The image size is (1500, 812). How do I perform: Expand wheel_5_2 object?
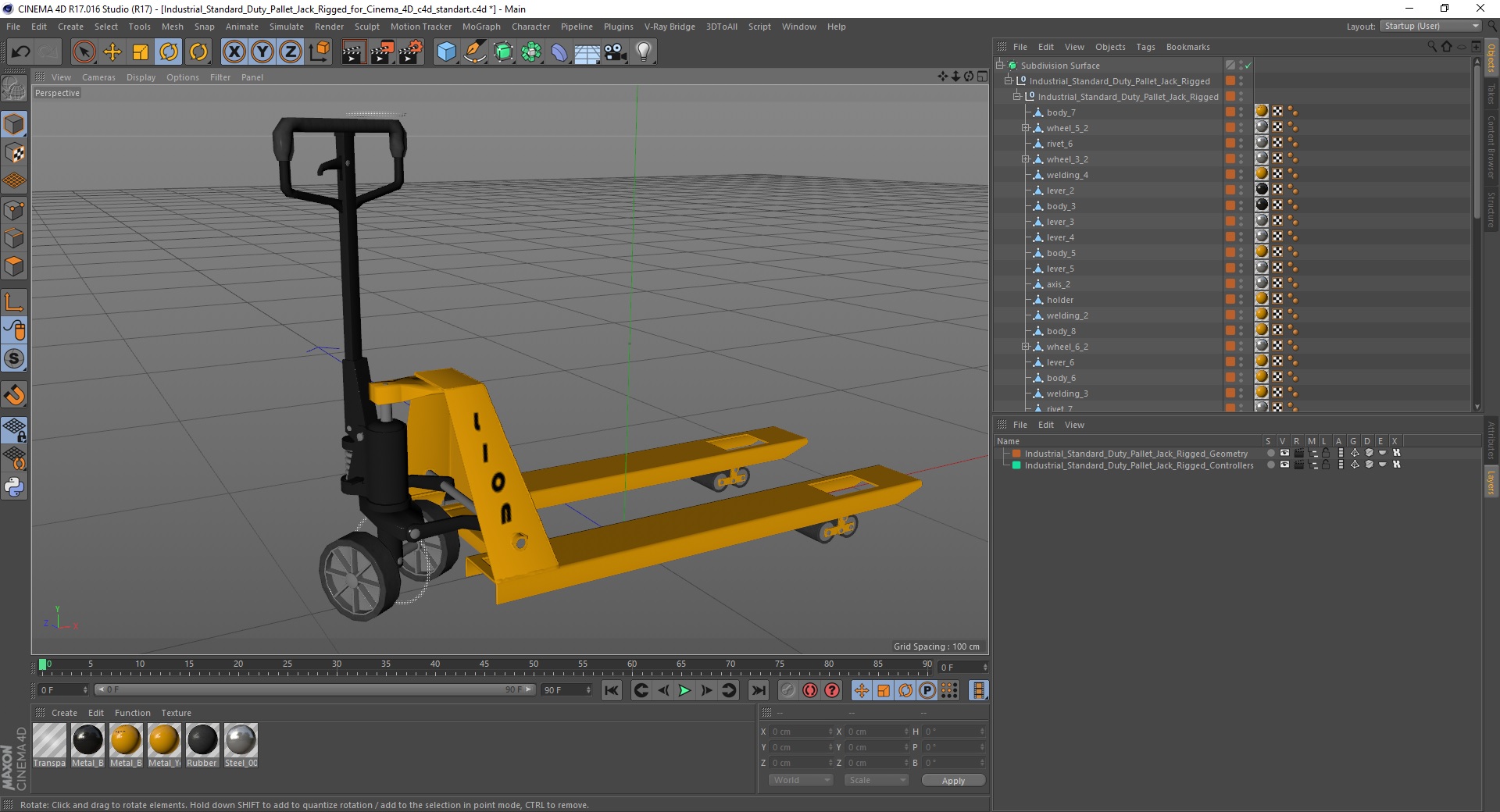coord(1025,128)
